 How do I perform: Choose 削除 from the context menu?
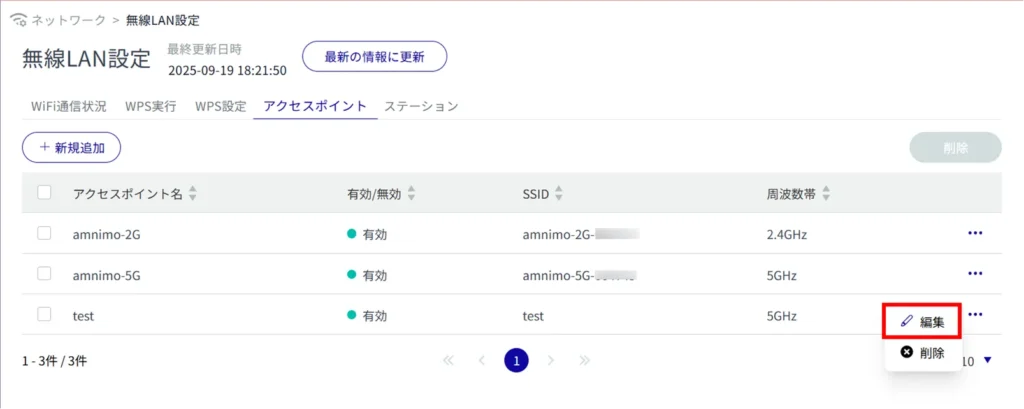922,353
